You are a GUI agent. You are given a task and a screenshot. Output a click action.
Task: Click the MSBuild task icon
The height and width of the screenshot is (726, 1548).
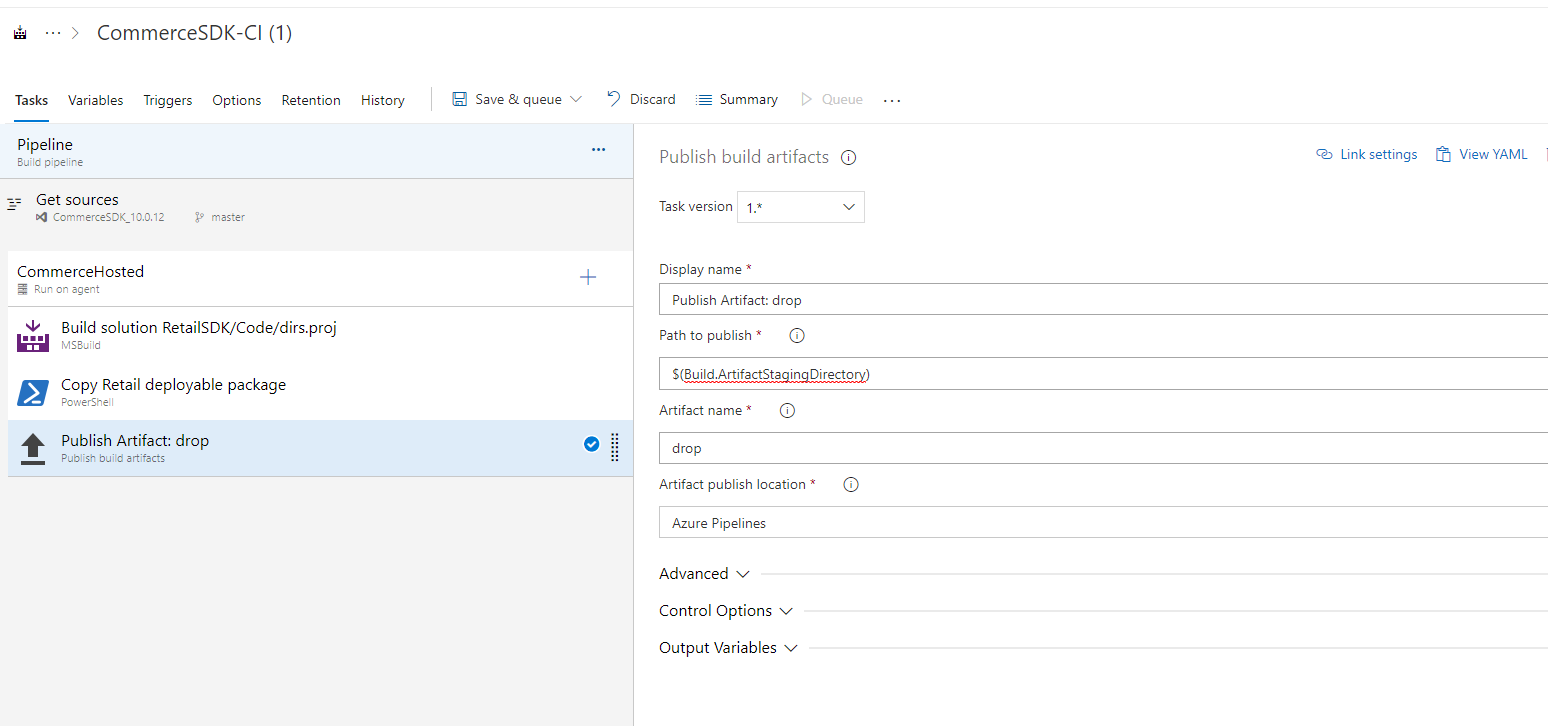click(x=33, y=336)
